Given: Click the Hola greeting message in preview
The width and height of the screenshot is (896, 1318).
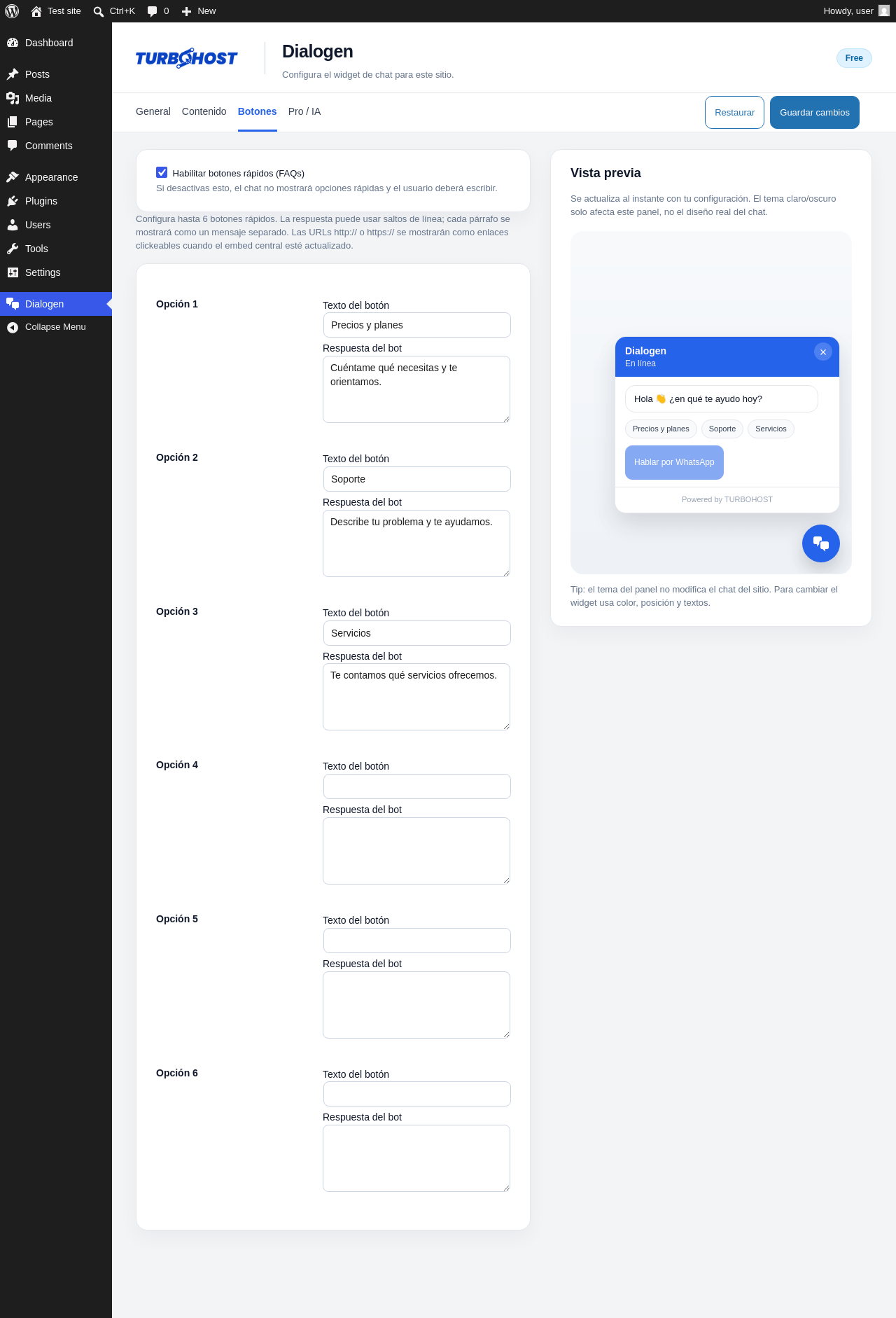Looking at the screenshot, I should tap(722, 399).
